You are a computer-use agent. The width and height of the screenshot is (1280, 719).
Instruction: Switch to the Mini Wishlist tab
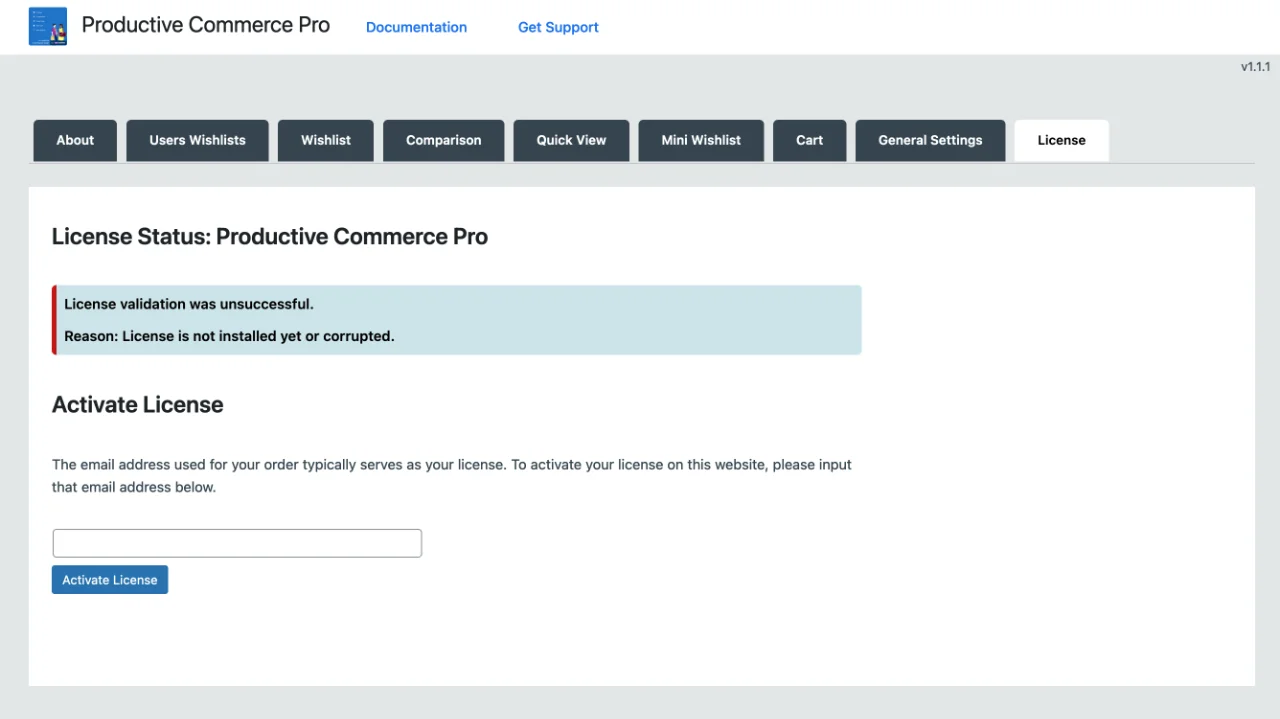[x=701, y=140]
